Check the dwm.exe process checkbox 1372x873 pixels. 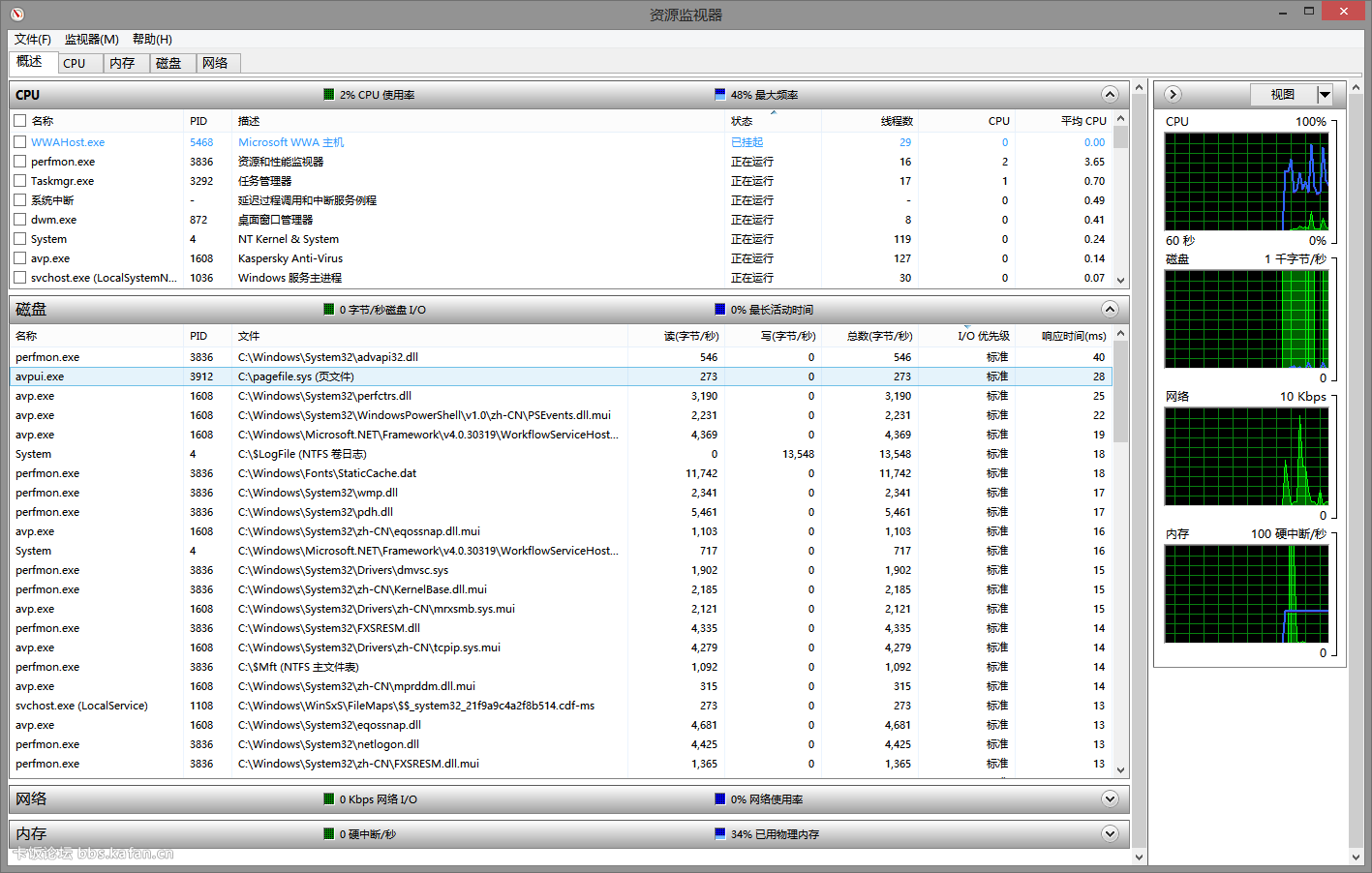(x=20, y=220)
